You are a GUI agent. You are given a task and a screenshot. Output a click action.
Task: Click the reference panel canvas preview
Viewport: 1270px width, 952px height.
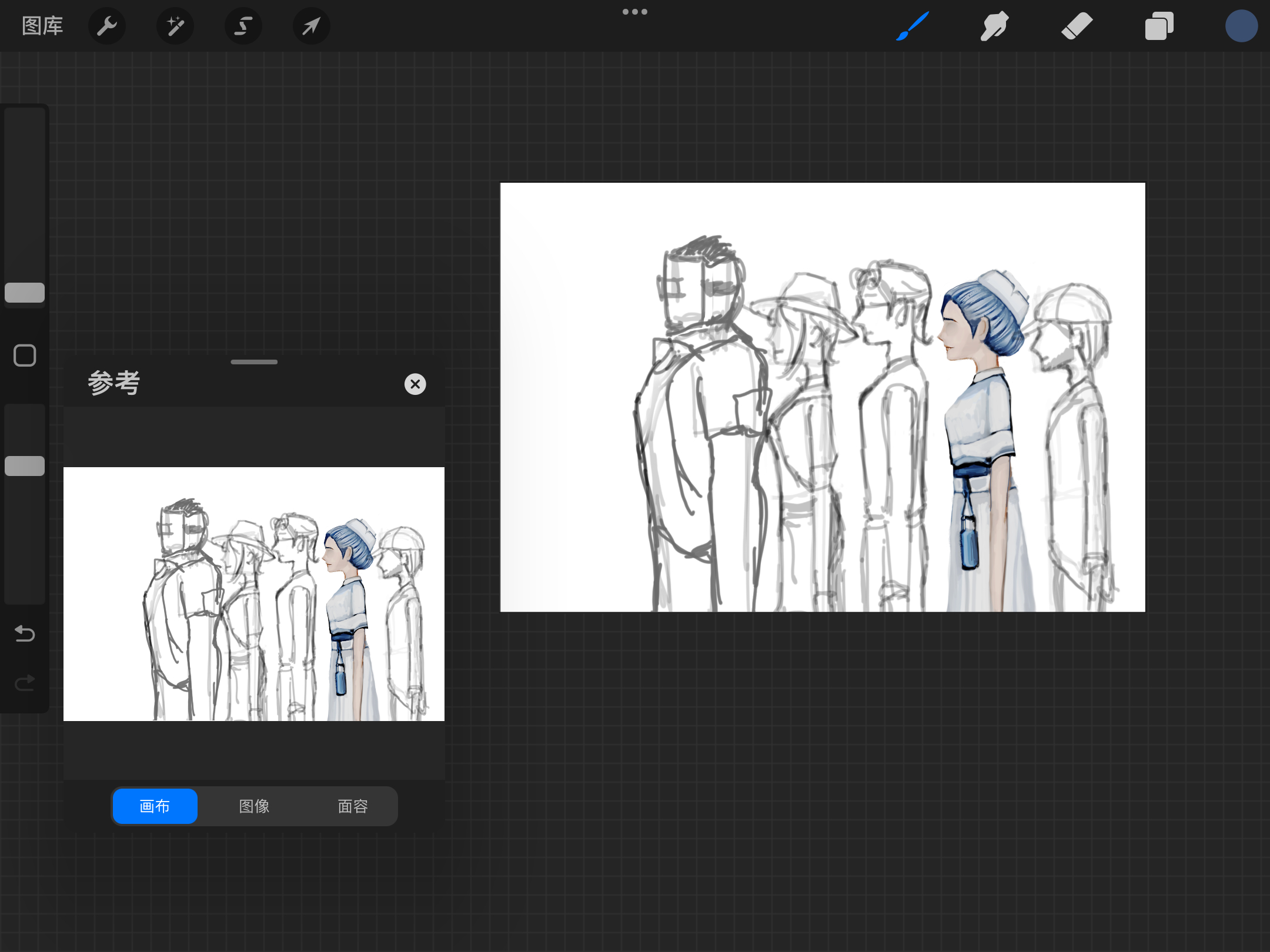click(254, 594)
